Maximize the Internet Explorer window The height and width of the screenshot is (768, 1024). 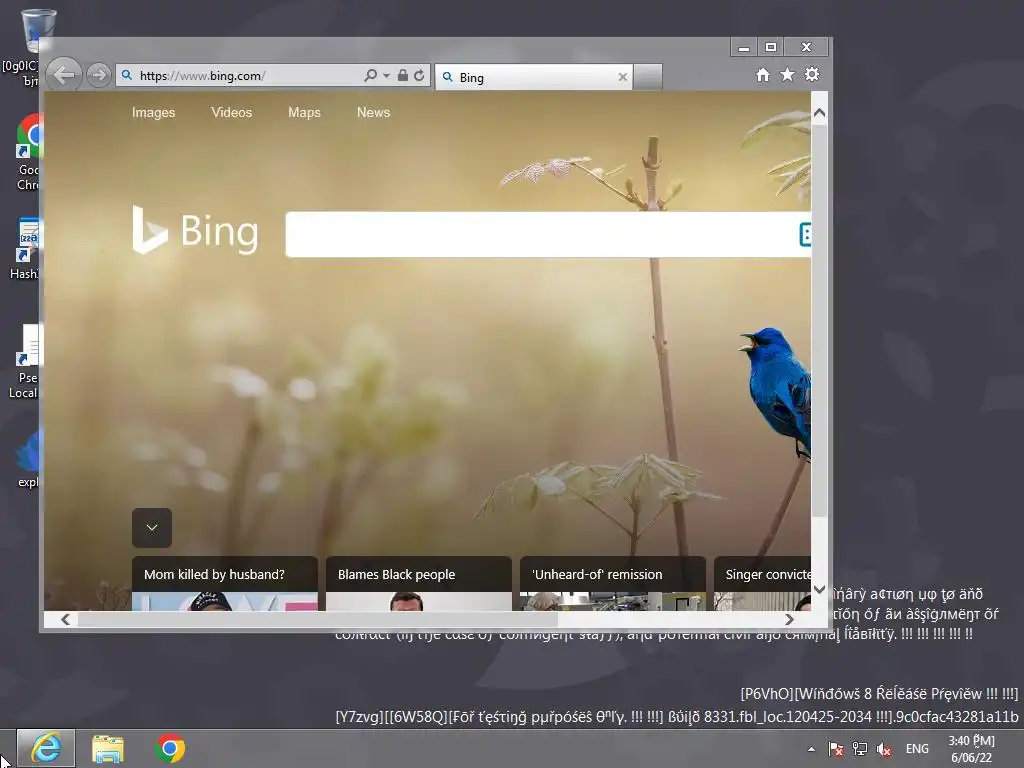[771, 47]
